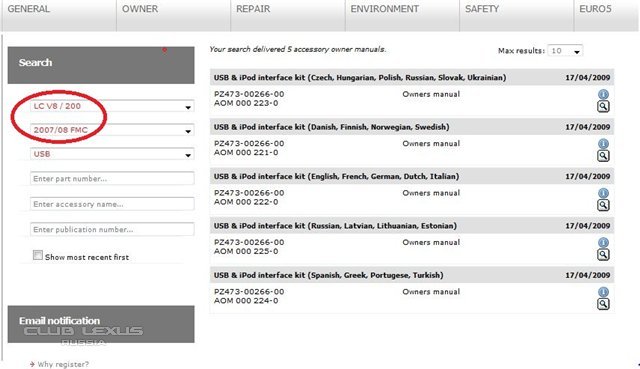Focus the Enter accessory name field
Screen dimensions: 640x369
112,204
